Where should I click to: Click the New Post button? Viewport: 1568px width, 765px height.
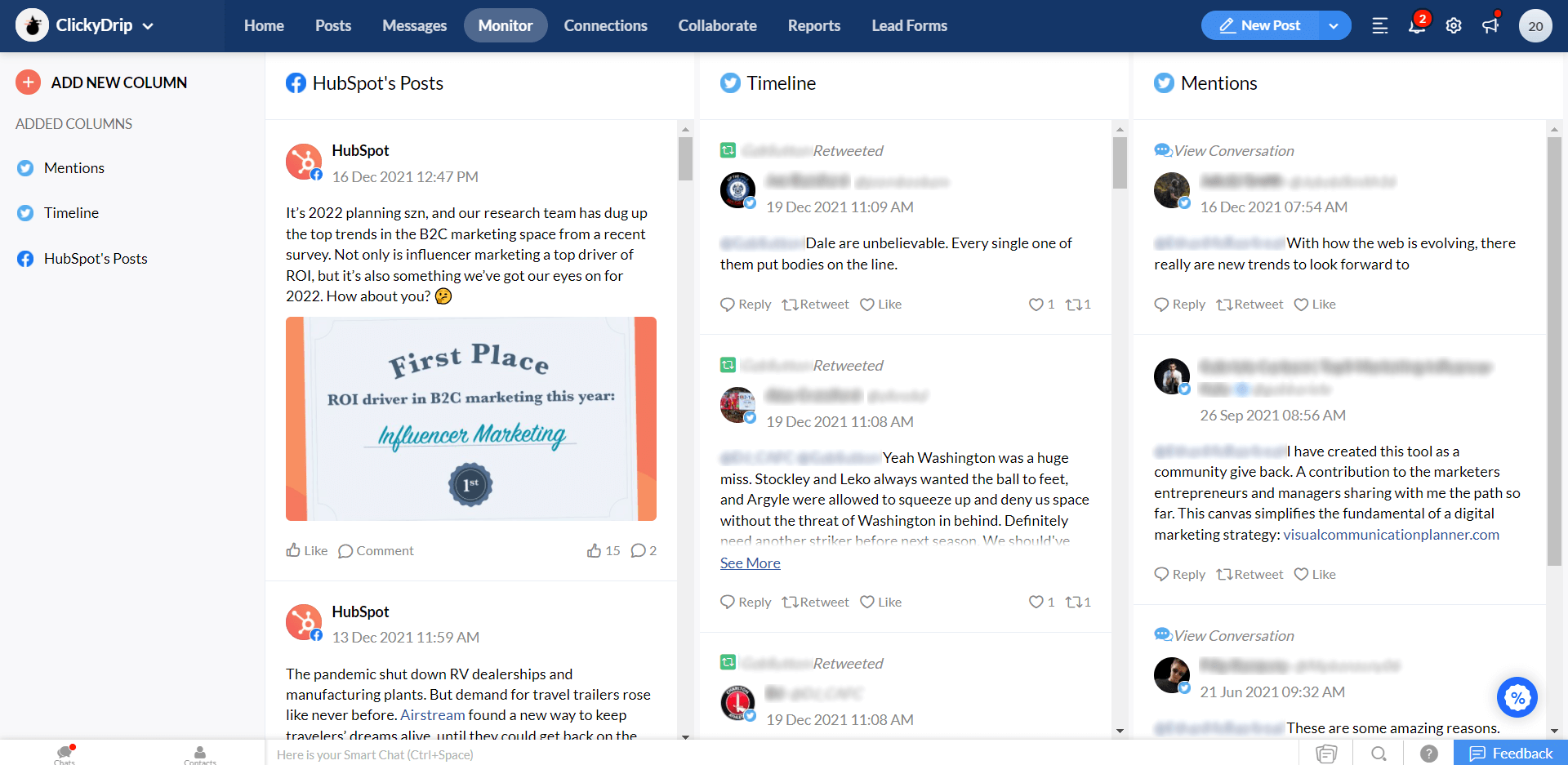pos(1259,25)
